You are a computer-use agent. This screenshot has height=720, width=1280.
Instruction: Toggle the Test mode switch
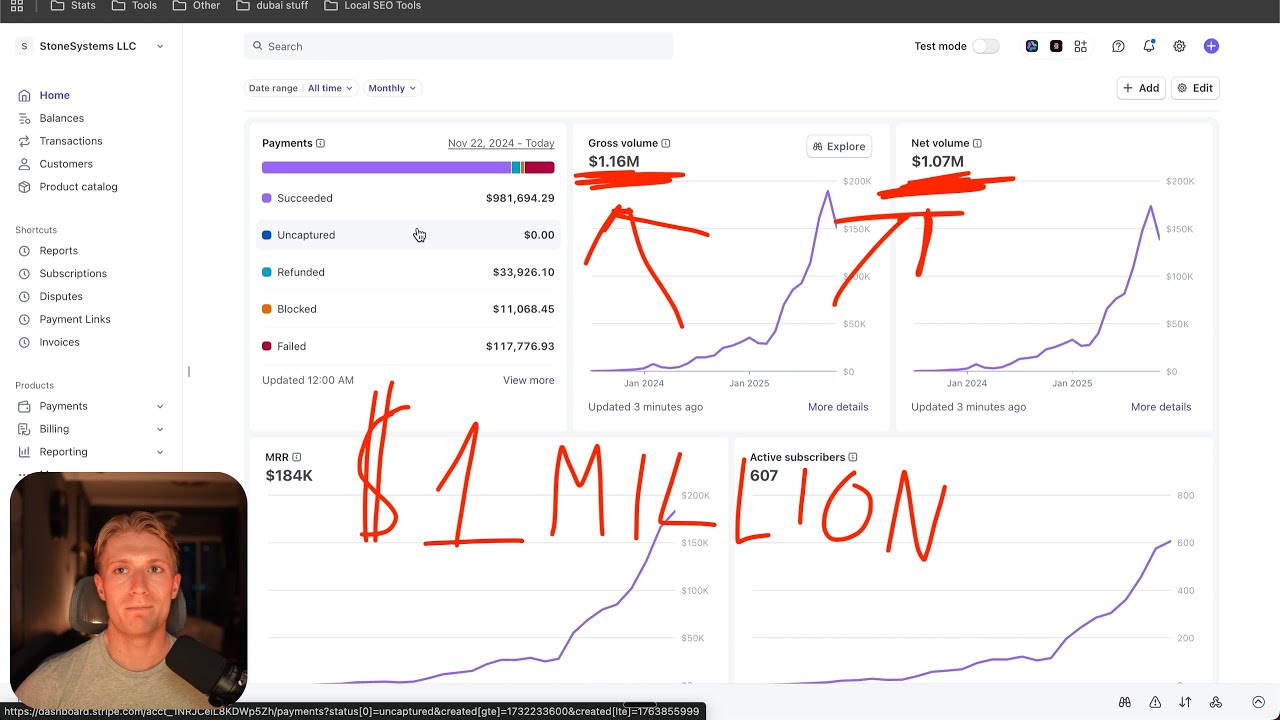pos(985,46)
